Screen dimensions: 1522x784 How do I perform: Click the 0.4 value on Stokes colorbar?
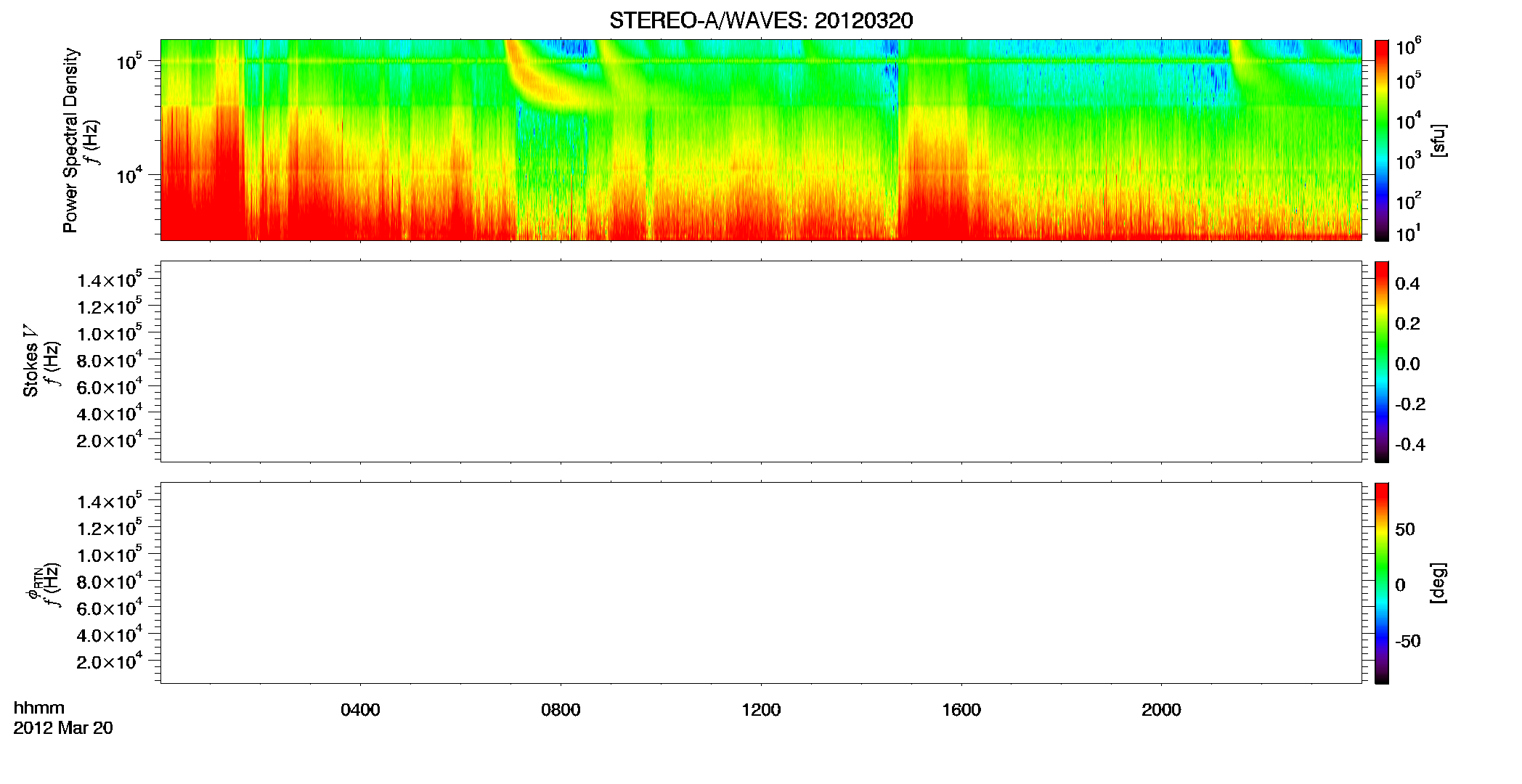(x=1407, y=284)
